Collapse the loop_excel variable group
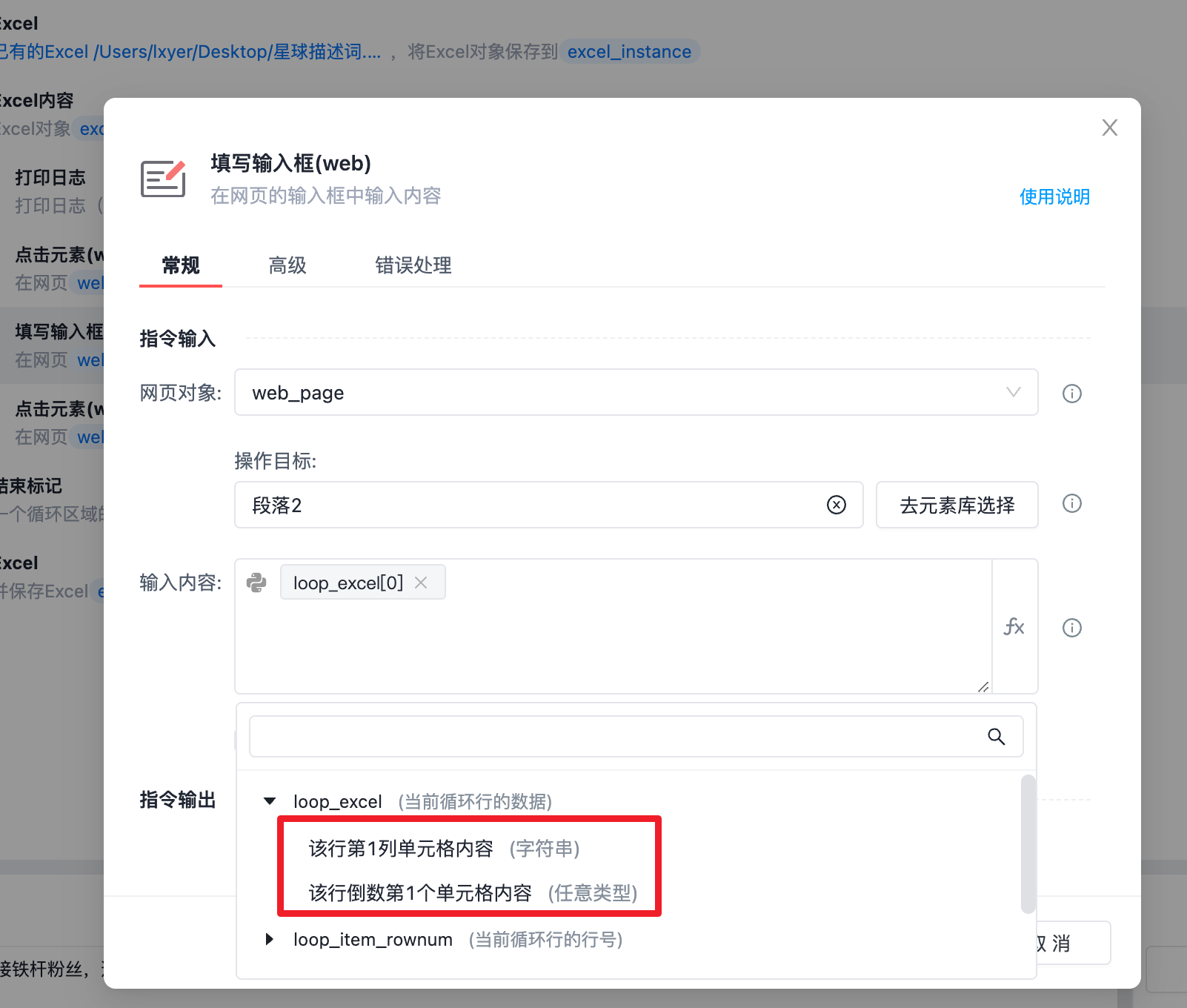 pyautogui.click(x=270, y=800)
